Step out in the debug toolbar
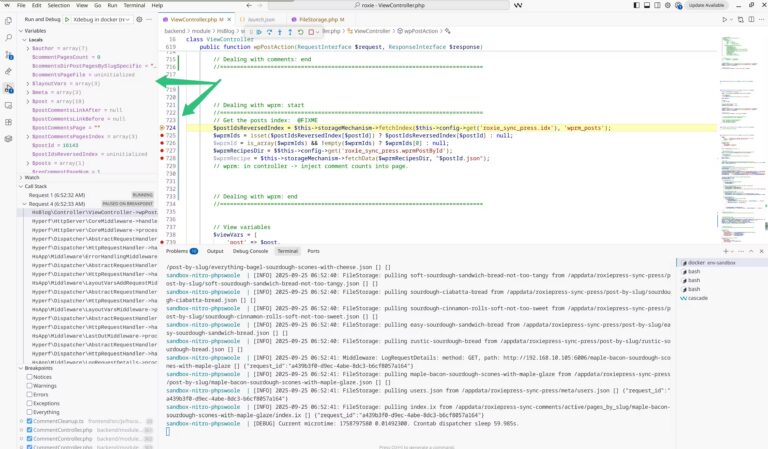 [x=290, y=32]
